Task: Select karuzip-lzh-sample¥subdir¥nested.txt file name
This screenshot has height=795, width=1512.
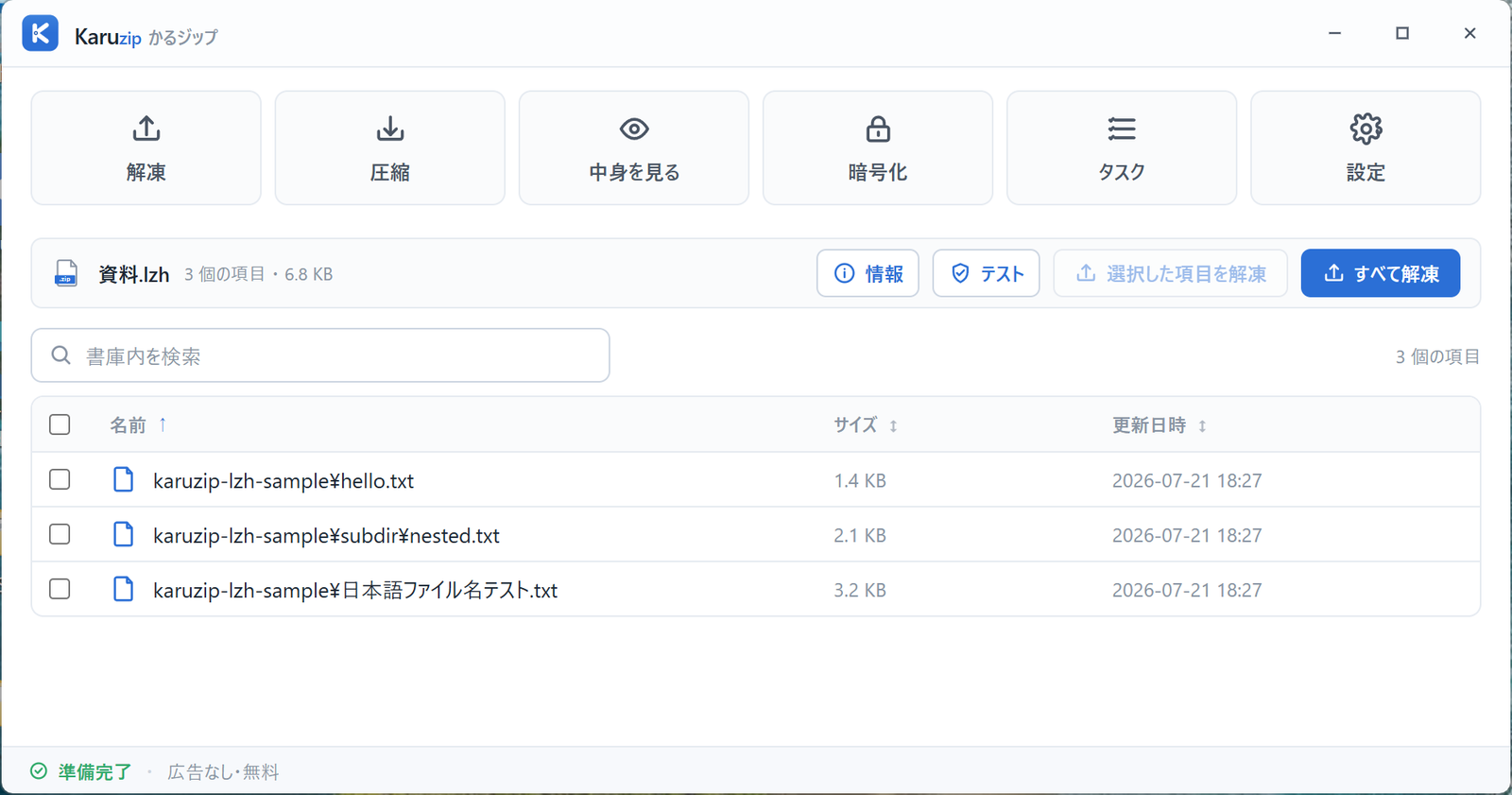Action: click(x=326, y=535)
